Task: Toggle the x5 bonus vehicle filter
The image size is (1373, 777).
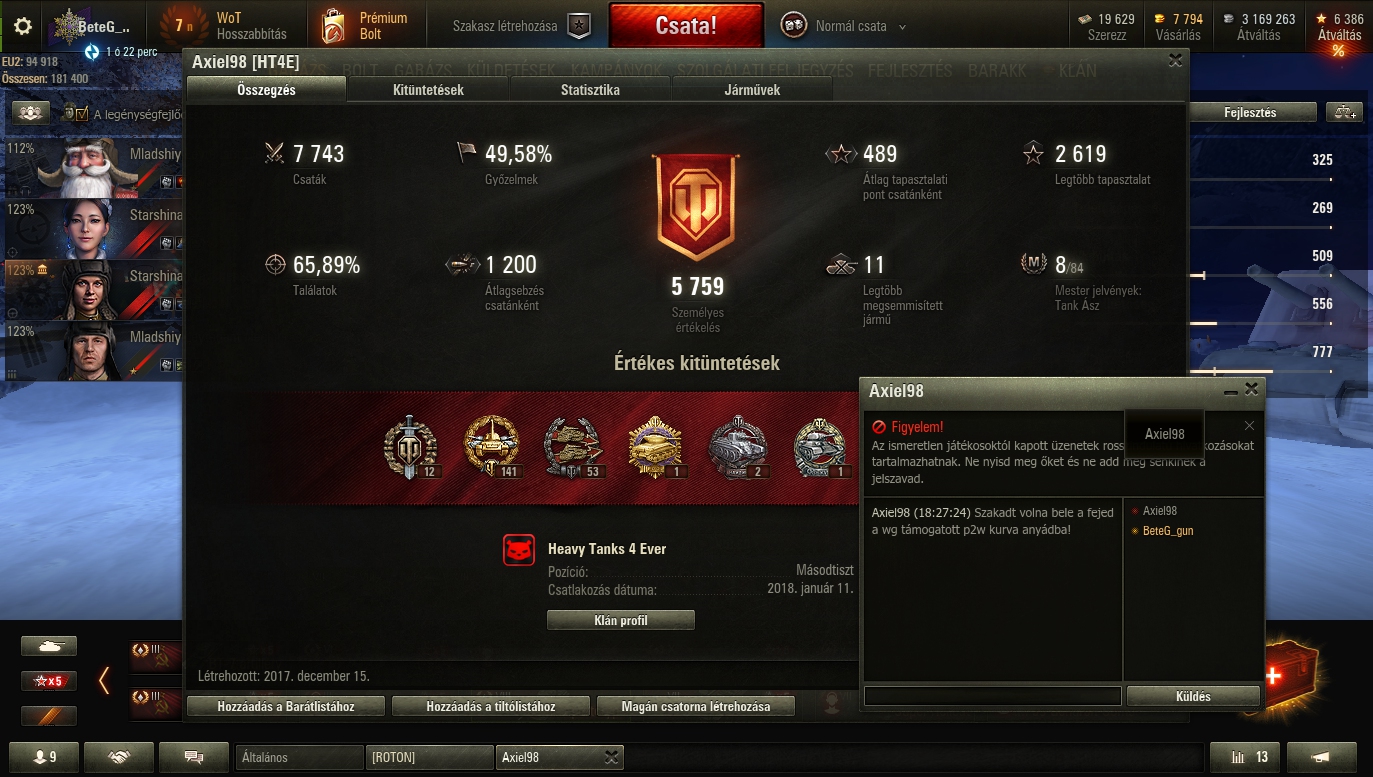Action: 49,681
